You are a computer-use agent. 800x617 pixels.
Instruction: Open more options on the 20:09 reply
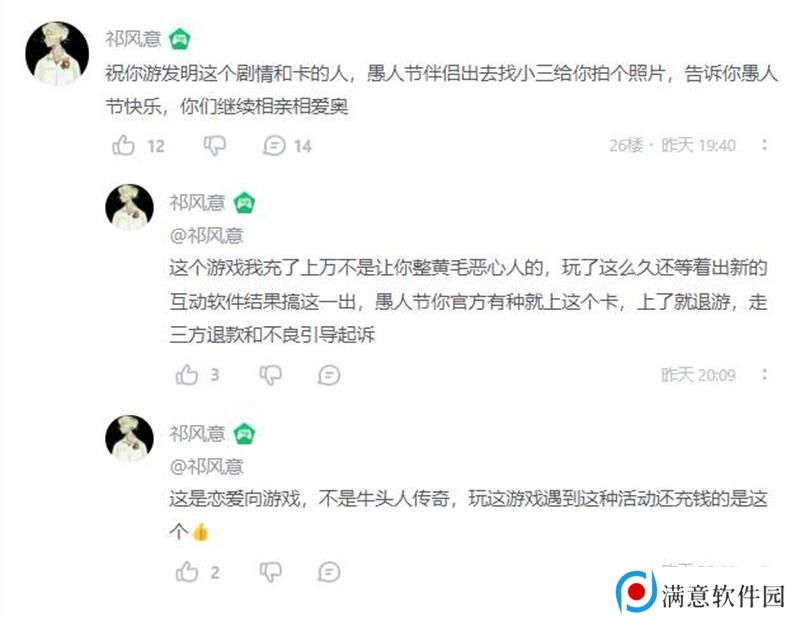coord(764,375)
